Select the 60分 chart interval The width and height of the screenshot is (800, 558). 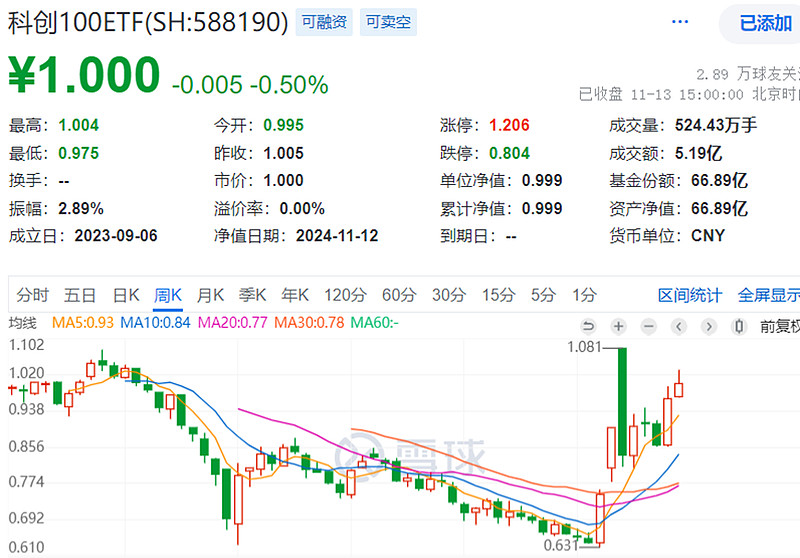click(x=399, y=295)
